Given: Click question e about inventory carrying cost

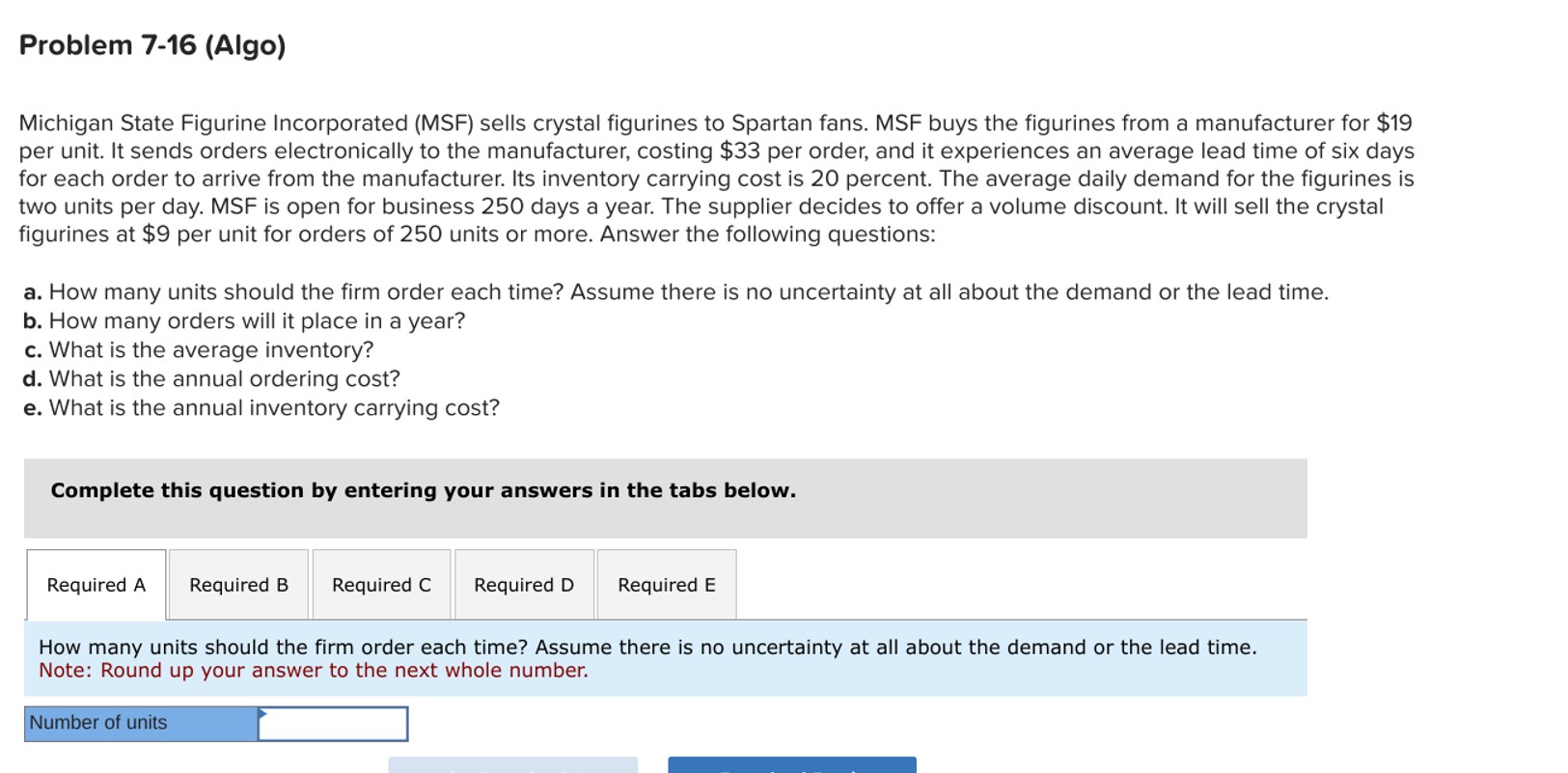Looking at the screenshot, I should click(259, 408).
